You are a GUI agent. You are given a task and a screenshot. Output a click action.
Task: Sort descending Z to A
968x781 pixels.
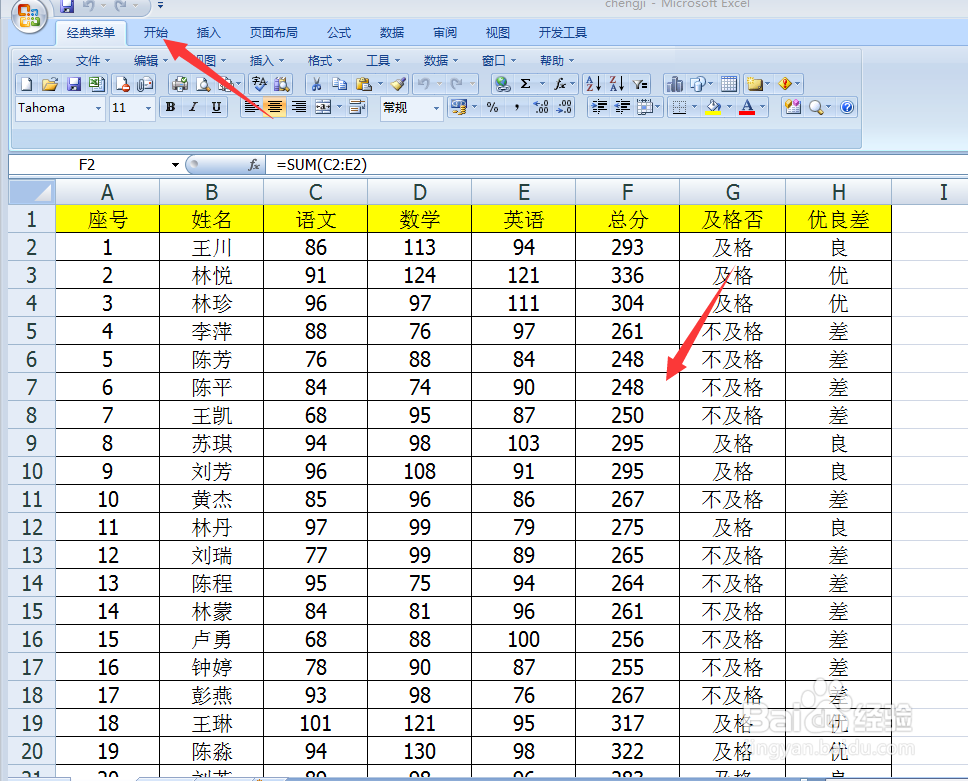pos(616,84)
